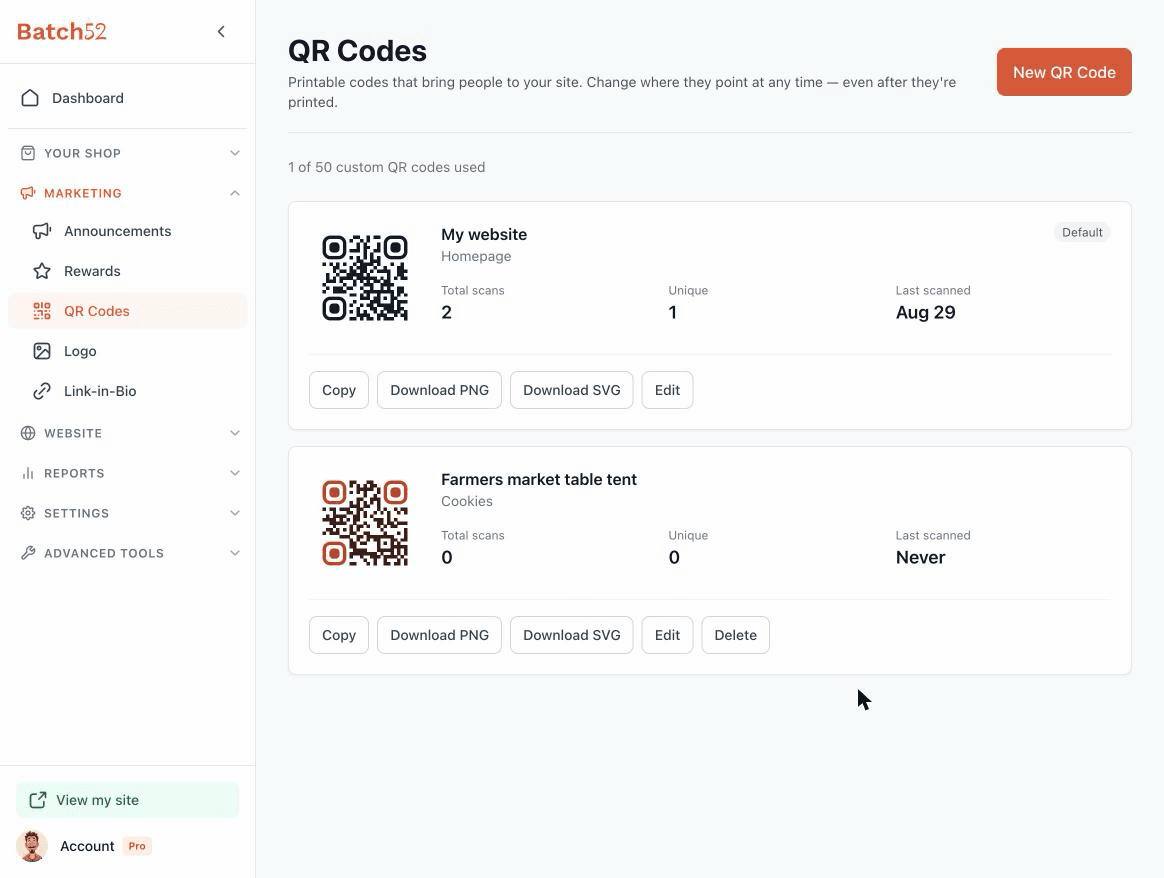The height and width of the screenshot is (878, 1164).
Task: Click the Farmers market table tent title
Action: tap(539, 479)
